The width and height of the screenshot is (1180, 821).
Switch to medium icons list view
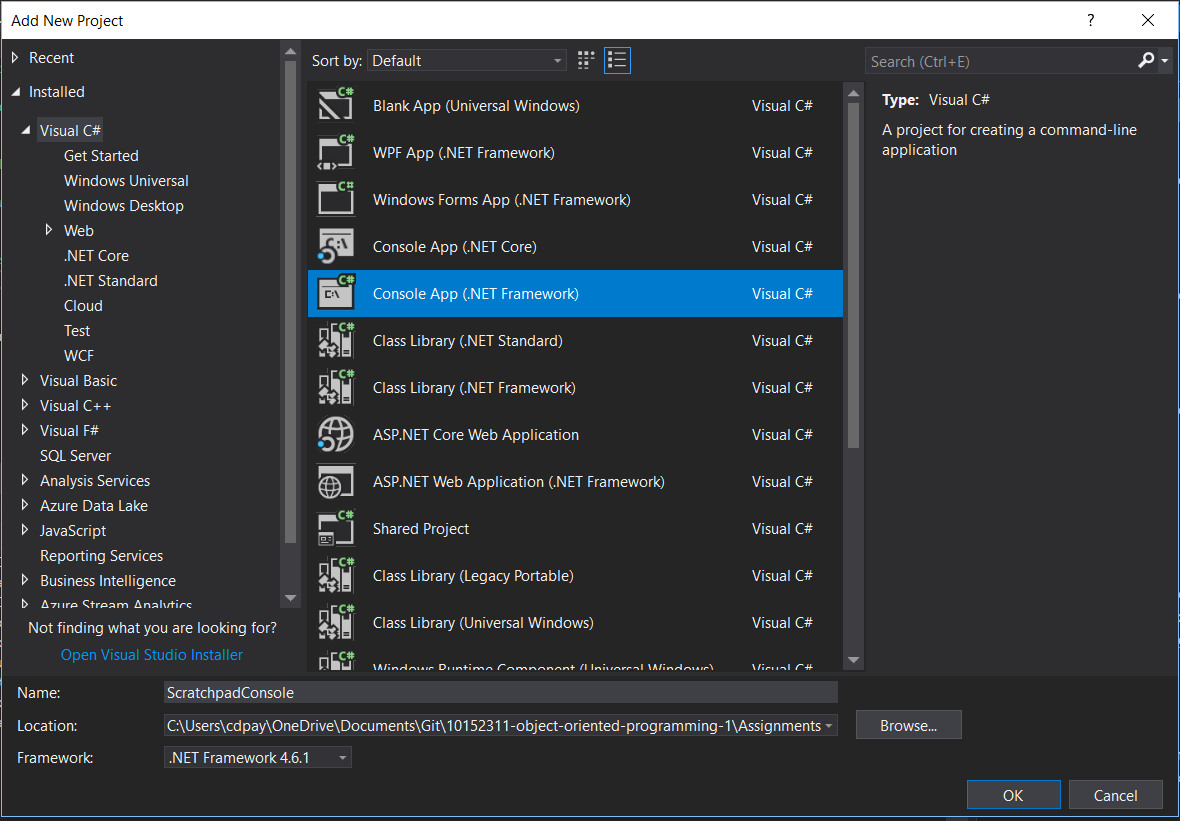point(617,61)
